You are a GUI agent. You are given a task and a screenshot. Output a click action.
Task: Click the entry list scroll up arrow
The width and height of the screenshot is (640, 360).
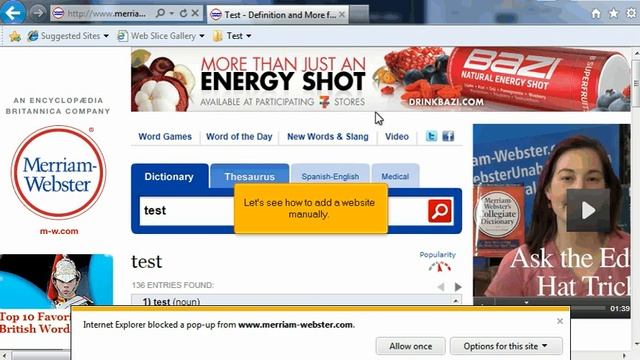(456, 301)
